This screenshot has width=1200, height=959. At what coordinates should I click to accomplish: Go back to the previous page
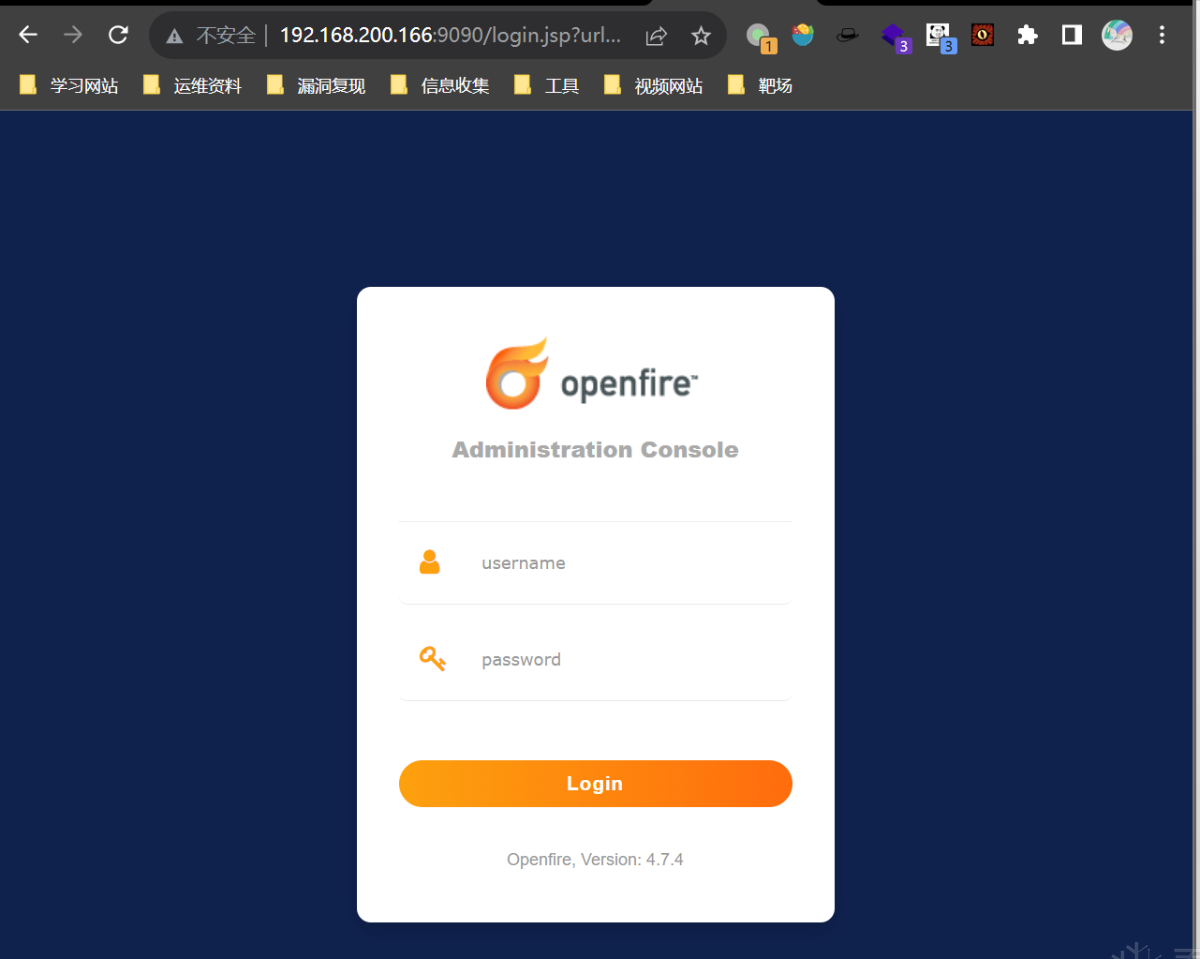28,35
